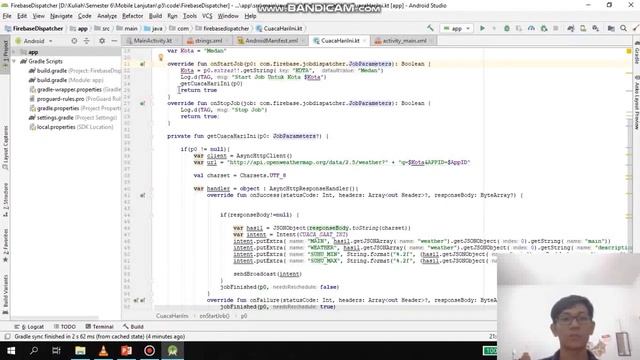
Task: Switch to strings.xml editor tab
Action: (x=208, y=41)
